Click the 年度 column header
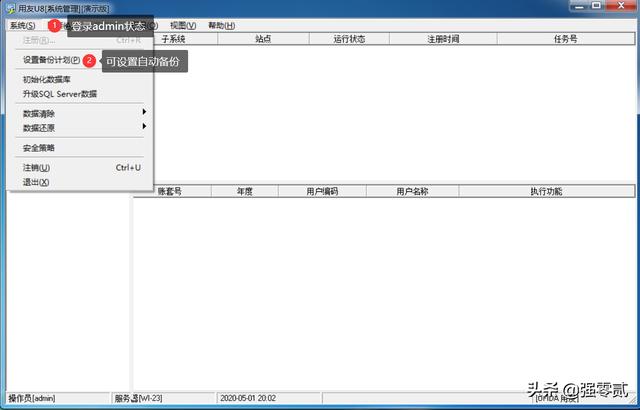Image resolution: width=640 pixels, height=410 pixels. 244,191
